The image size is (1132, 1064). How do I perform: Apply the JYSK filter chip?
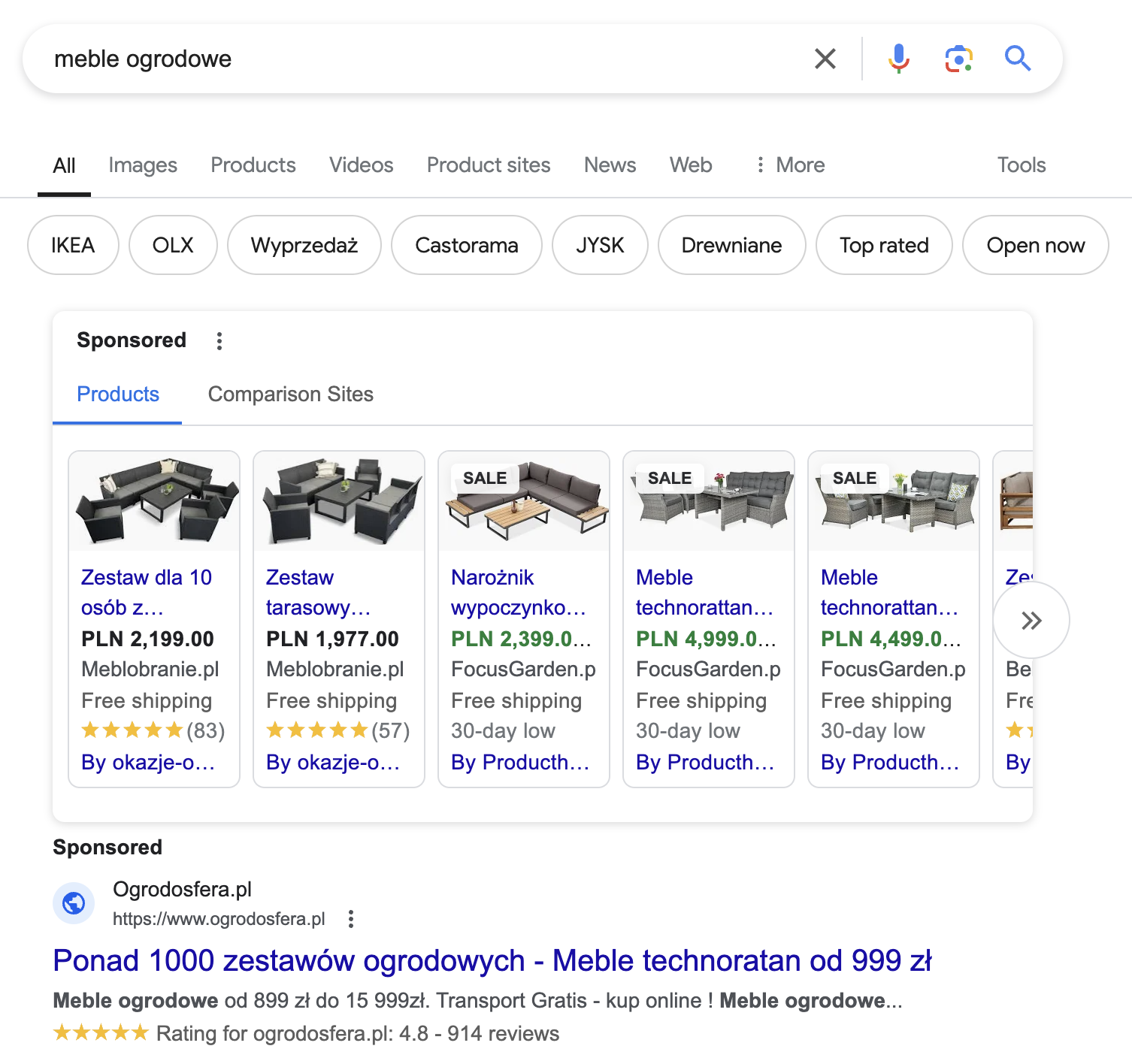(600, 245)
